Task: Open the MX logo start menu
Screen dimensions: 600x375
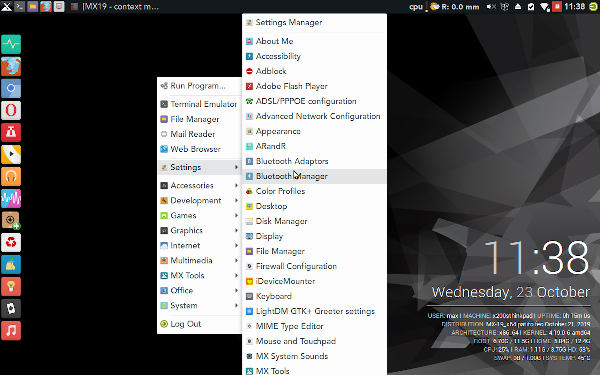Action: click(x=6, y=7)
